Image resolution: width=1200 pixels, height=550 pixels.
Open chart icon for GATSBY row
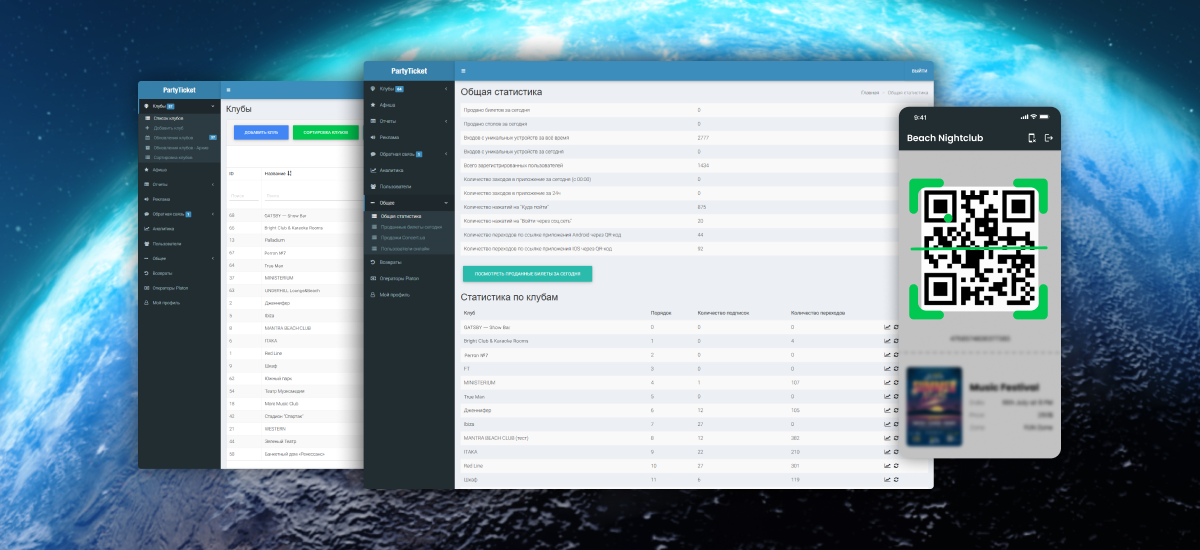pyautogui.click(x=887, y=327)
